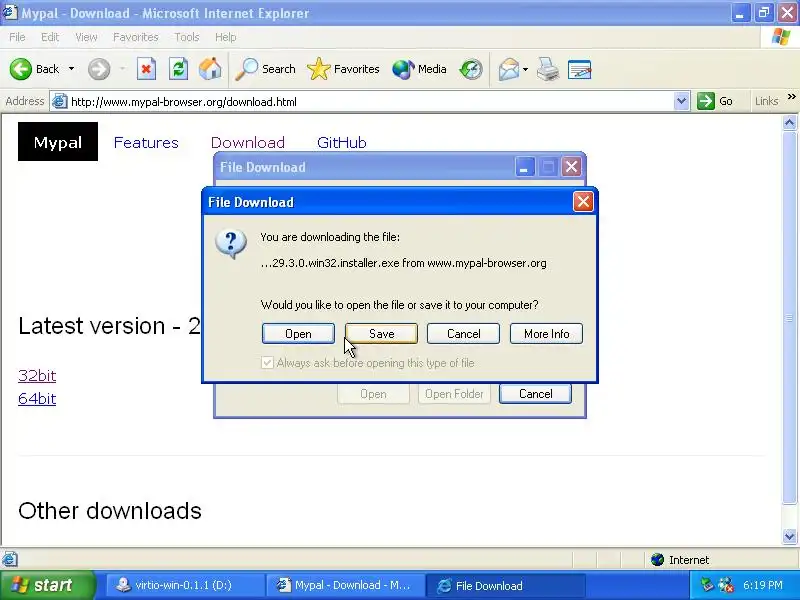The image size is (800, 600).
Task: Minimize the background File Download window
Action: click(x=524, y=167)
